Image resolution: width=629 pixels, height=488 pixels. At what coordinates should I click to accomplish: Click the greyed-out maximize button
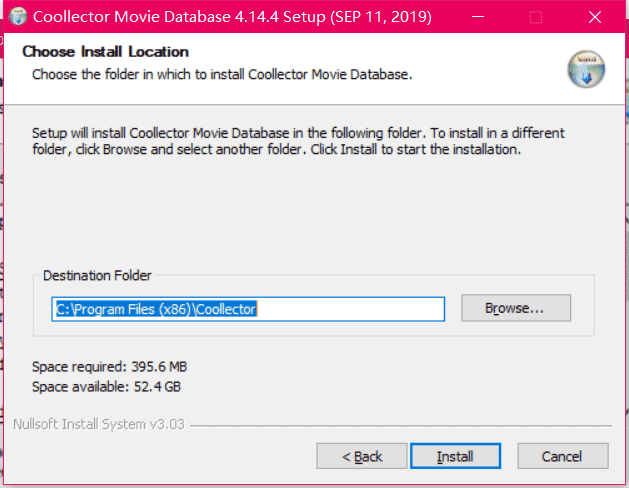coord(536,17)
